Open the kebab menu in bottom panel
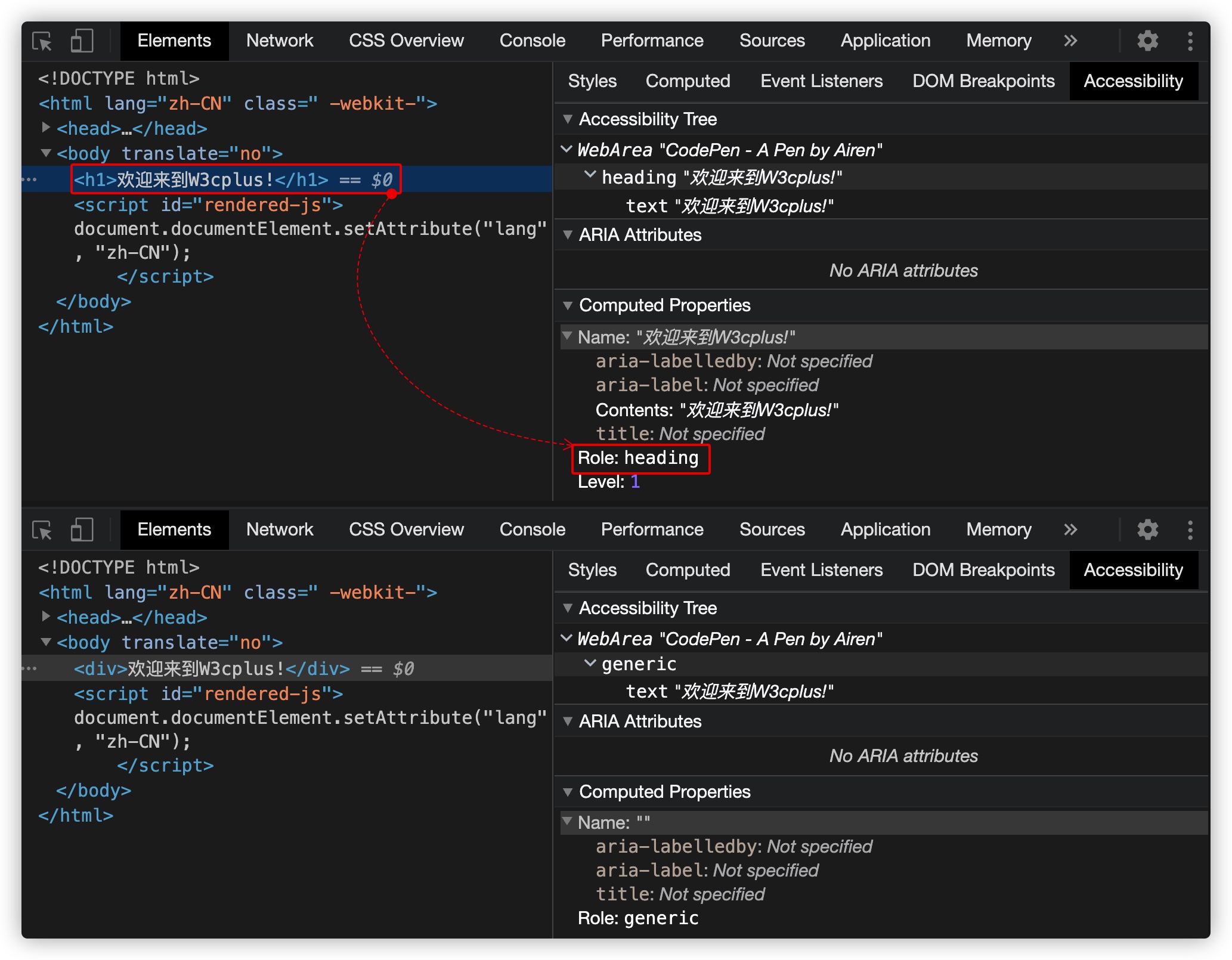 pyautogui.click(x=1190, y=530)
